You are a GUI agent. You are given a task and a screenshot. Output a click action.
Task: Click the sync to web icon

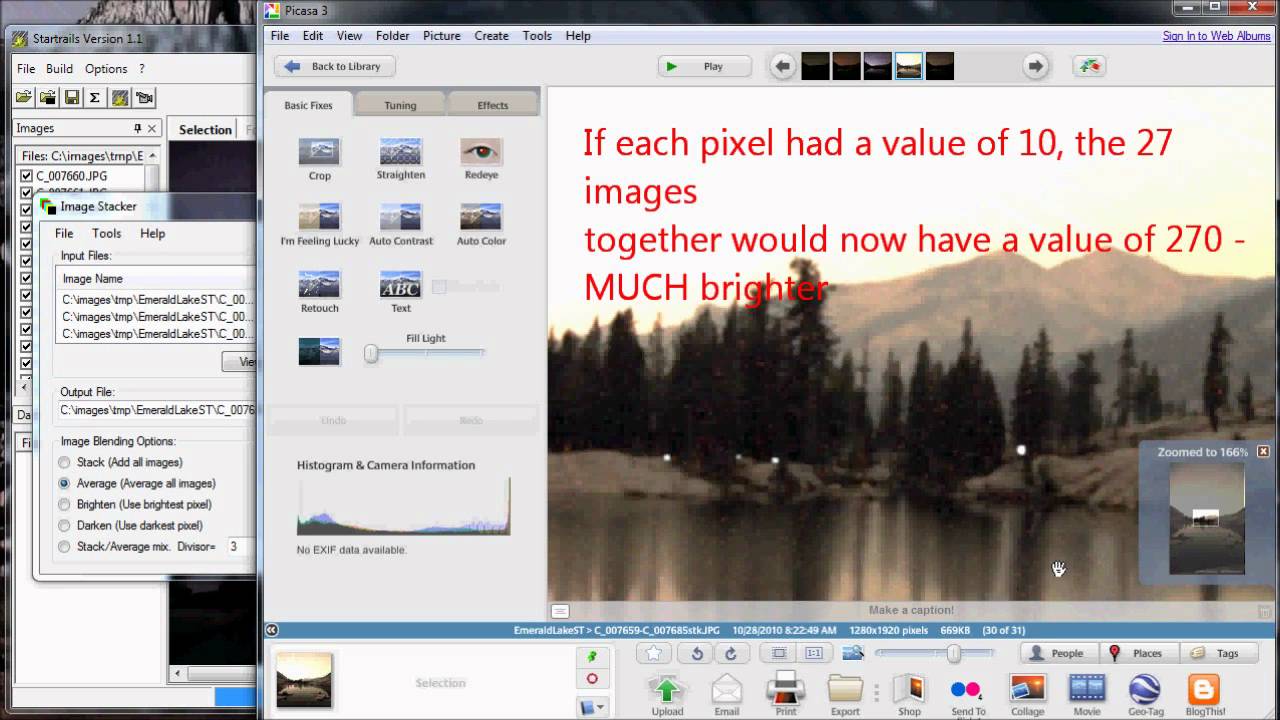pos(1089,67)
